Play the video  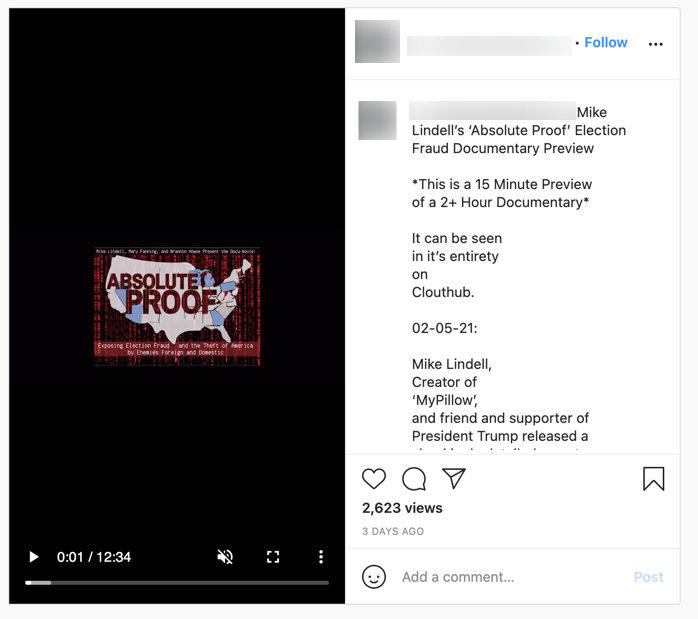pos(33,557)
